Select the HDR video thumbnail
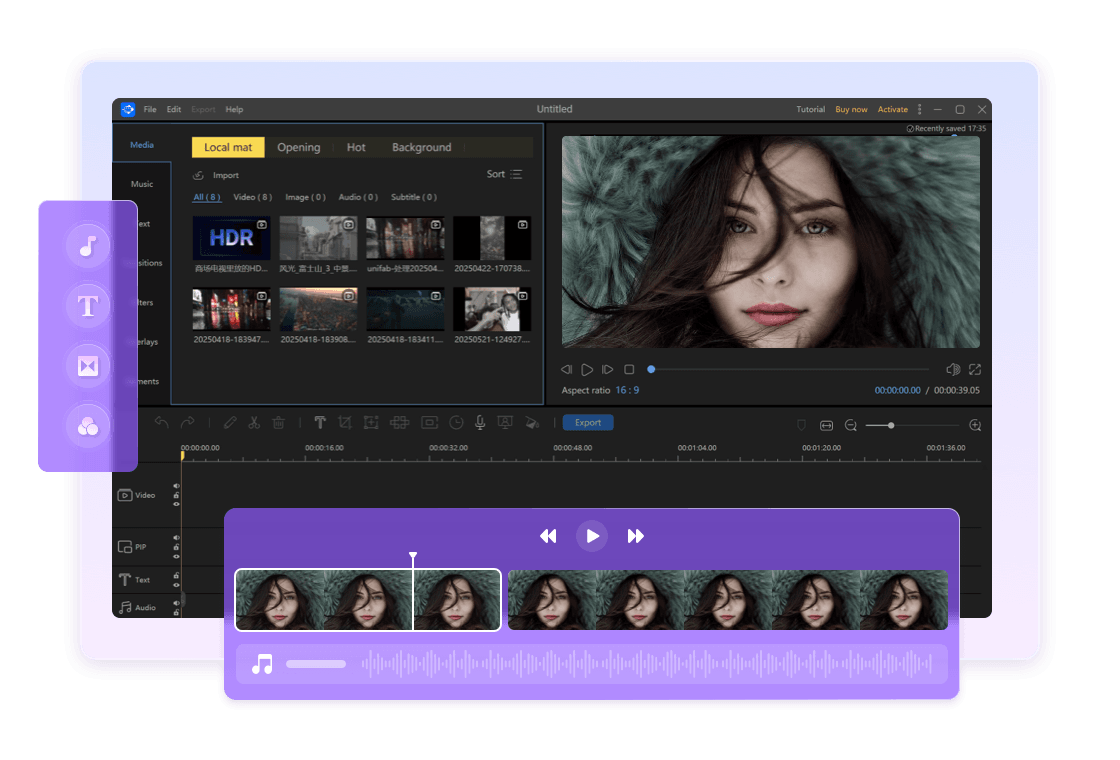 pyautogui.click(x=231, y=237)
